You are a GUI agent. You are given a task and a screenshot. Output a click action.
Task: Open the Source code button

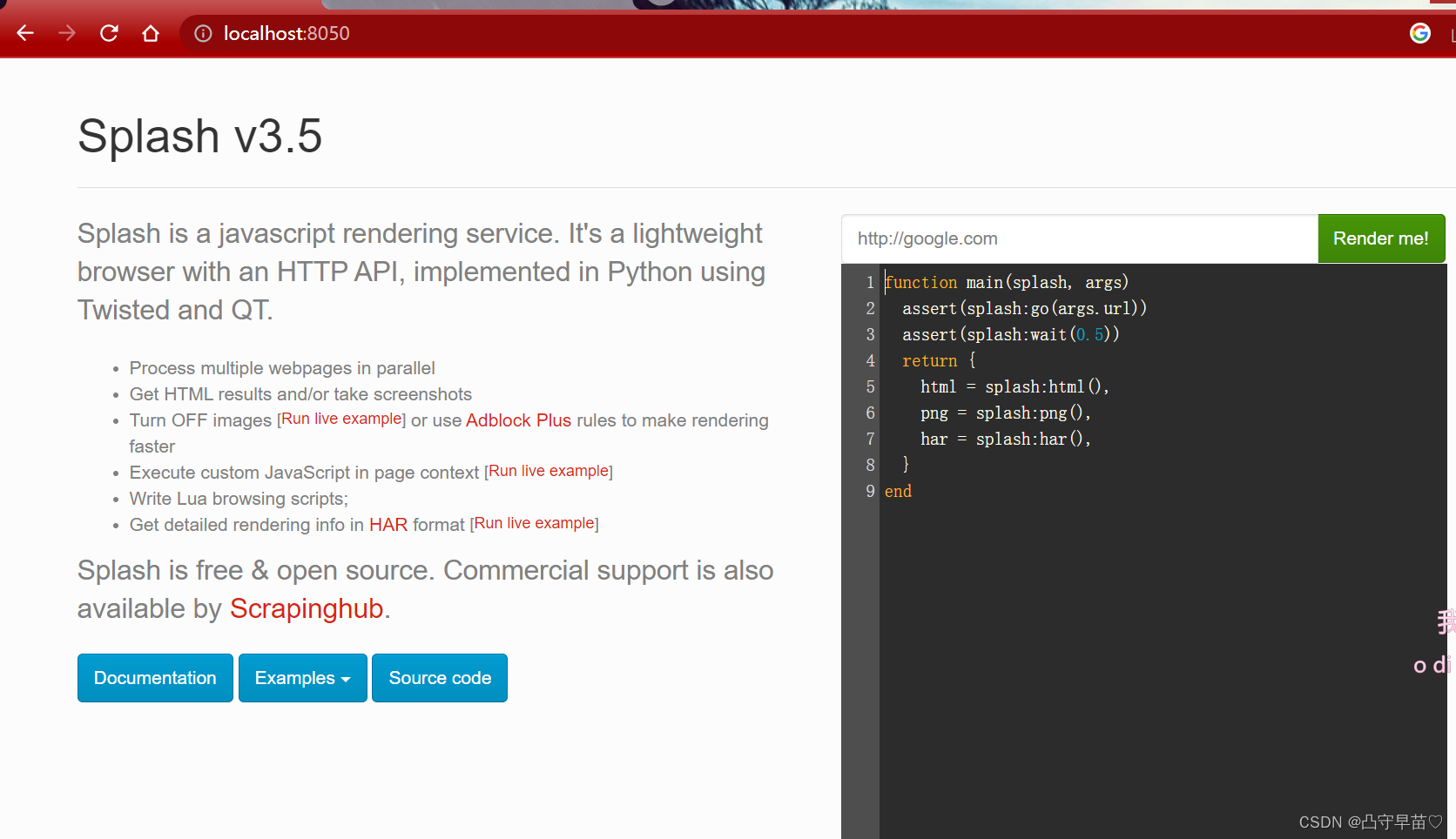(440, 678)
